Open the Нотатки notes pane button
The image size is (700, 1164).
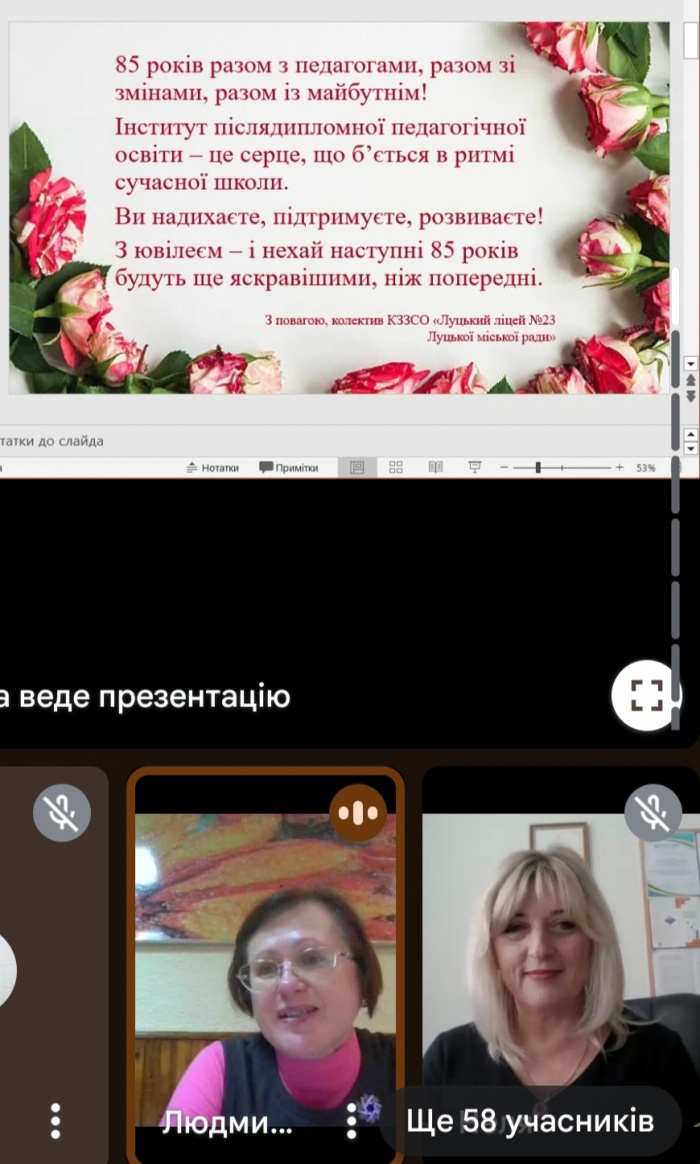213,467
